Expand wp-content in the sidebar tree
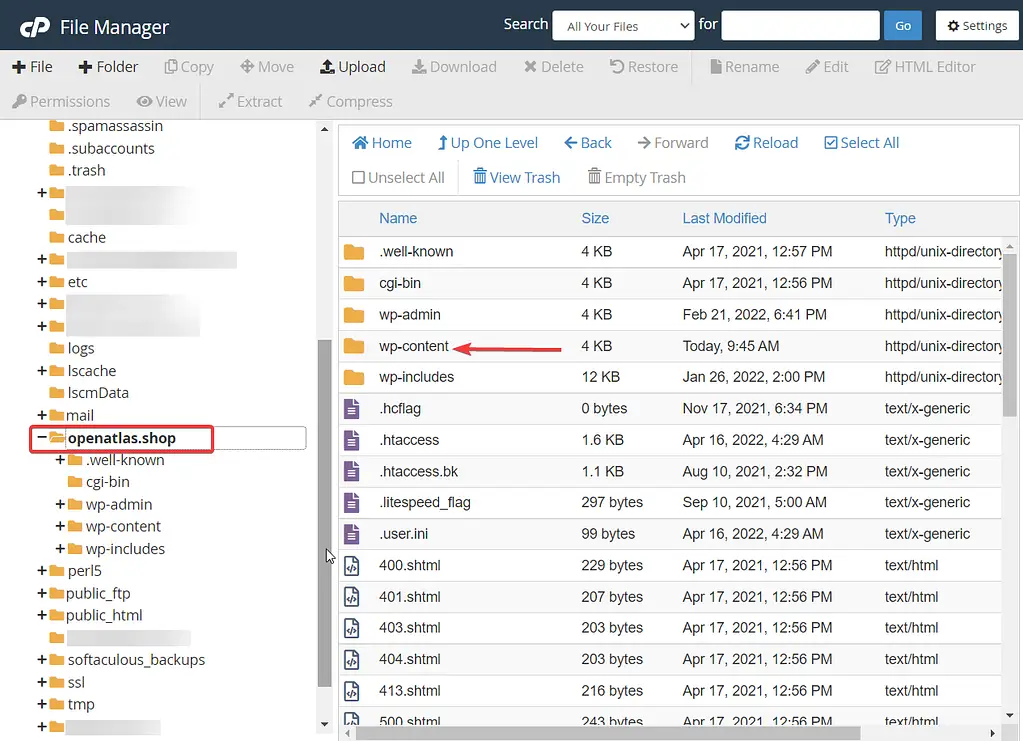The image size is (1023, 741). pos(58,526)
